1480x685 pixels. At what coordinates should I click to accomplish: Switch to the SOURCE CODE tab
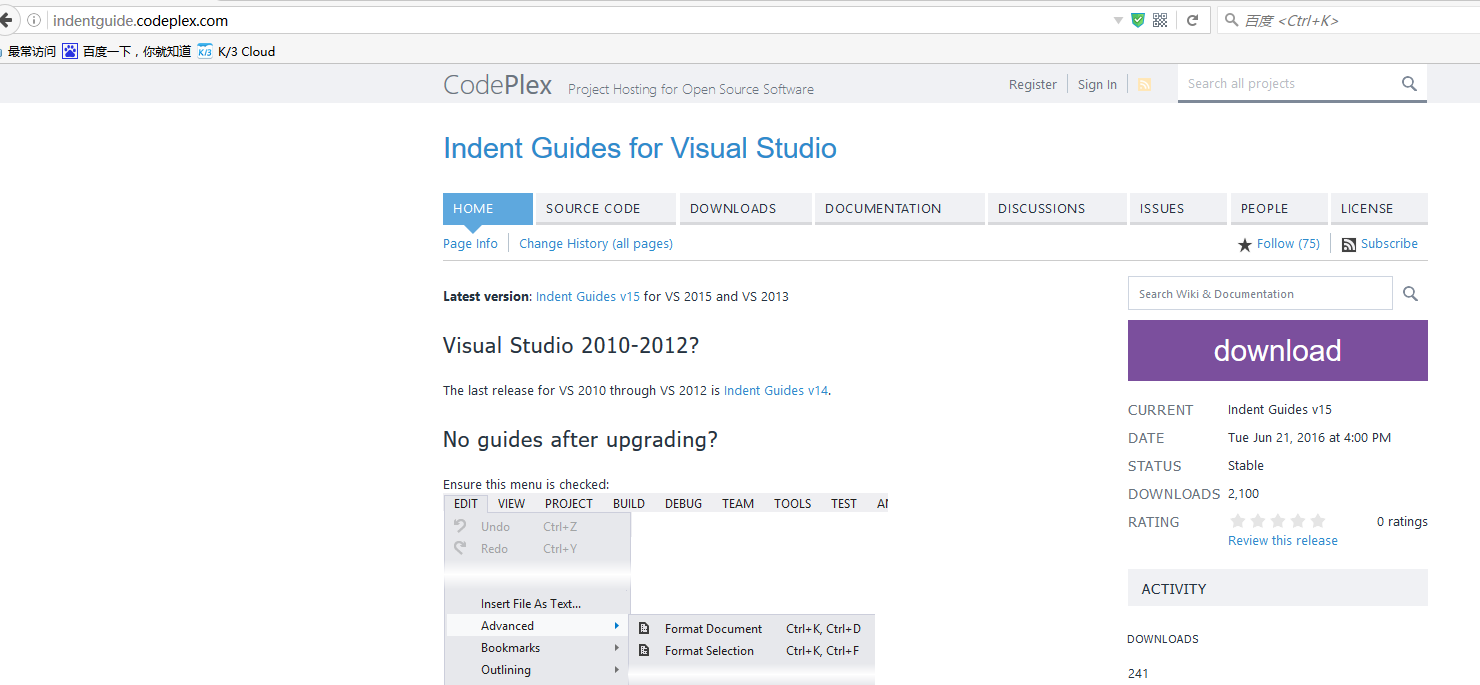(x=605, y=208)
